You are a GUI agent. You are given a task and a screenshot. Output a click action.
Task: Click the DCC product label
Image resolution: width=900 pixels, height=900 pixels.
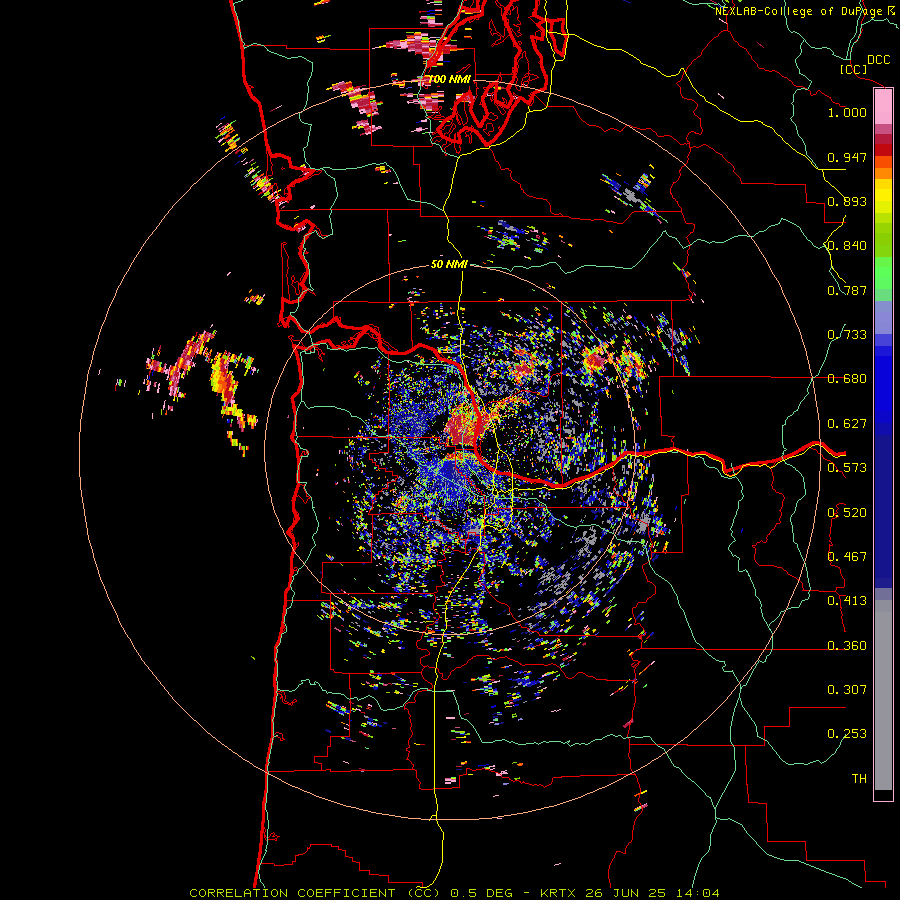(878, 60)
